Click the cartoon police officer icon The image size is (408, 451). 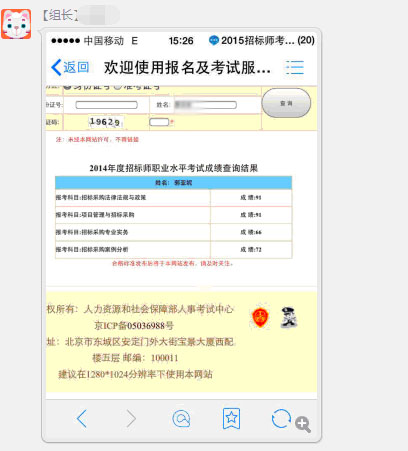click(x=289, y=317)
